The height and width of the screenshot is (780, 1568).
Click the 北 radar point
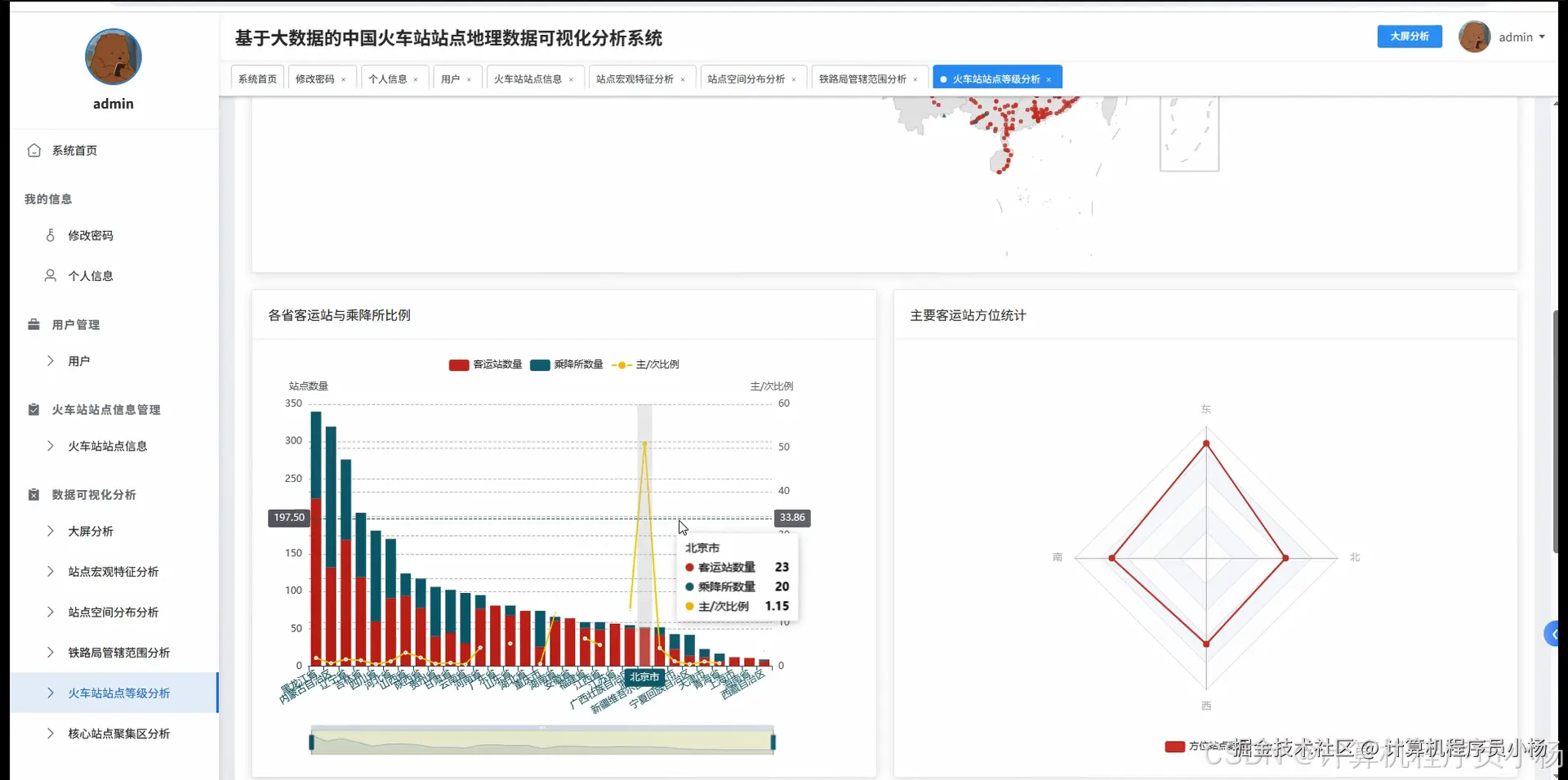click(x=1285, y=558)
